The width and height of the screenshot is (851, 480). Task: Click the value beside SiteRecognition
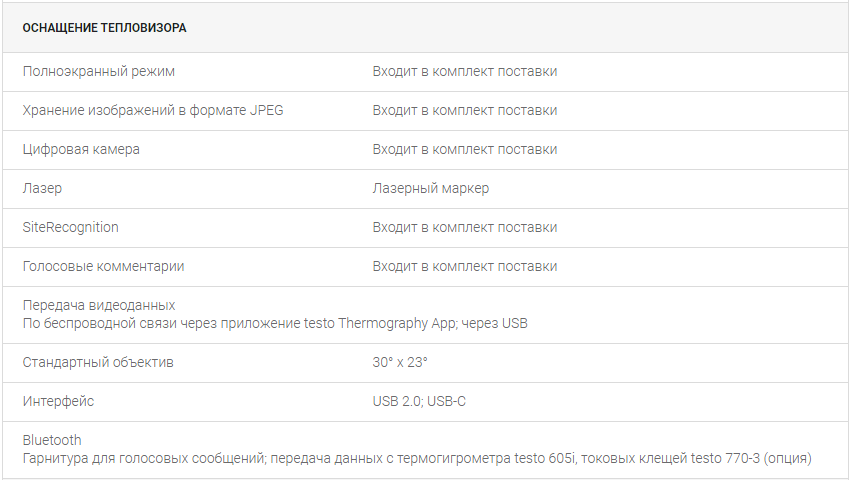(465, 228)
